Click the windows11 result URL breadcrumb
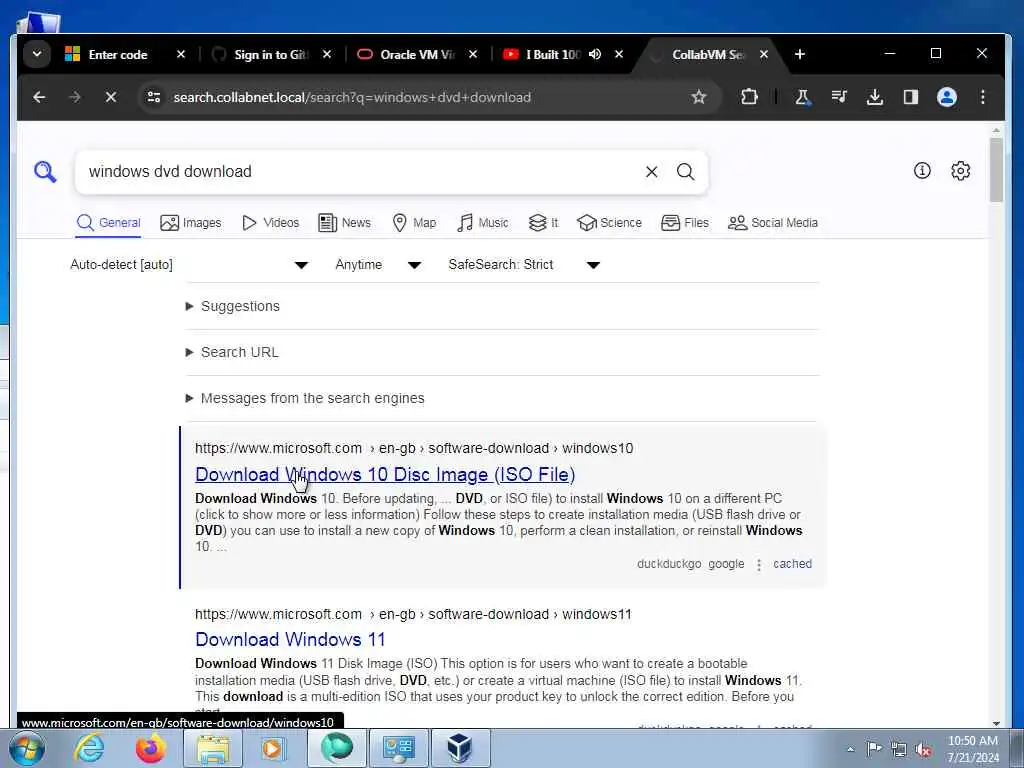Viewport: 1024px width, 768px height. pos(413,614)
